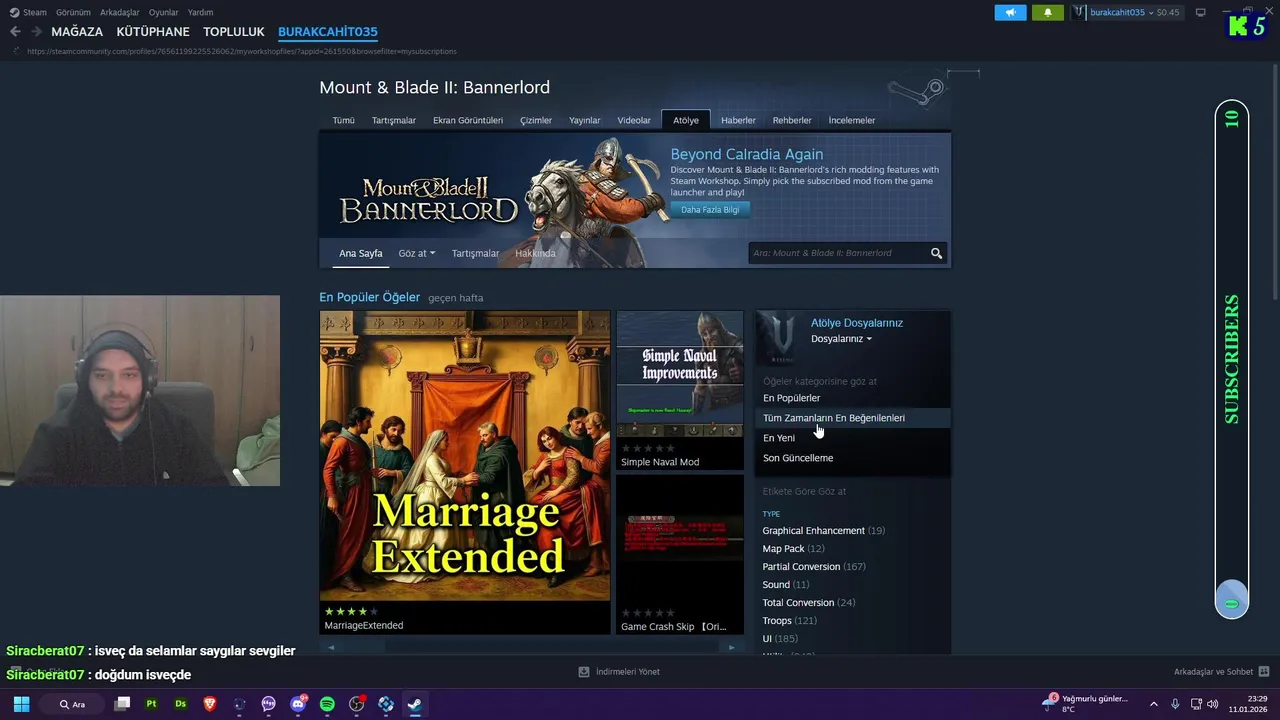This screenshot has height=720, width=1280.
Task: Open the Brave browser from the taskbar
Action: [x=210, y=704]
